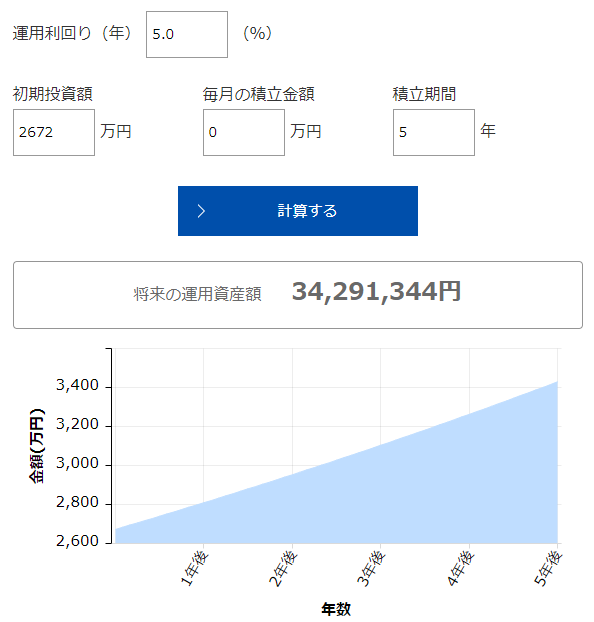594x622 pixels.
Task: Click the 3,000 y-axis label
Action: tap(77, 463)
